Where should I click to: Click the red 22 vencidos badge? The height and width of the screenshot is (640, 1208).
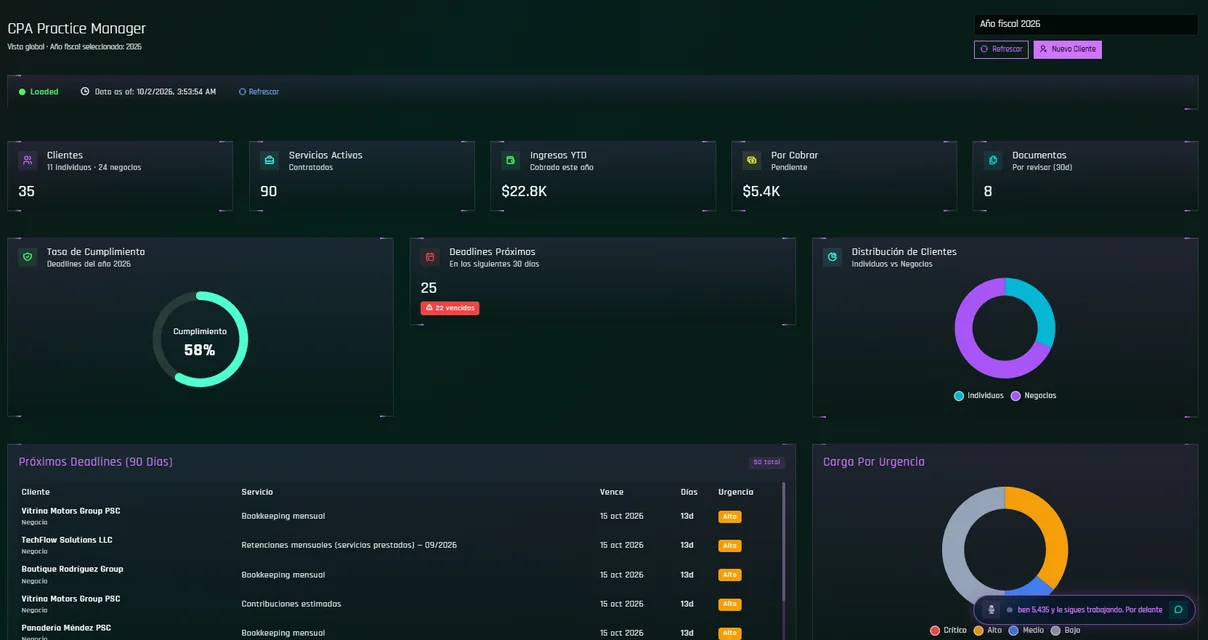tap(450, 308)
